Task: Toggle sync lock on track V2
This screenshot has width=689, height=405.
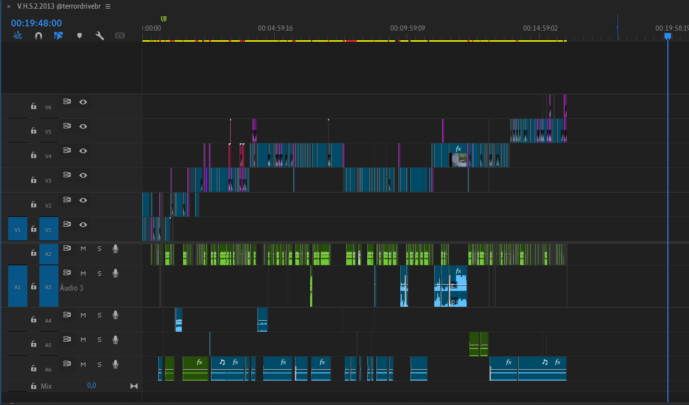Action: 67,200
